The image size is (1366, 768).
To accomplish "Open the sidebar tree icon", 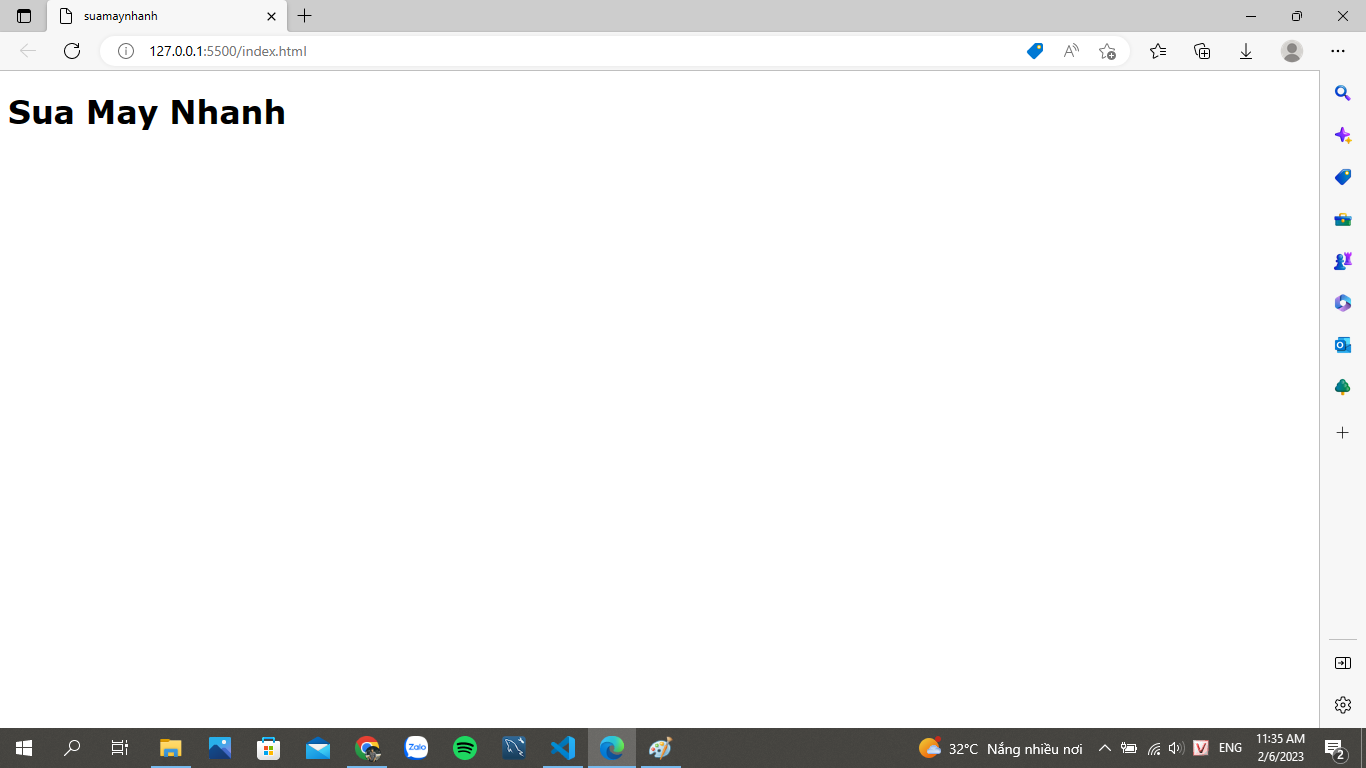I will click(1343, 387).
